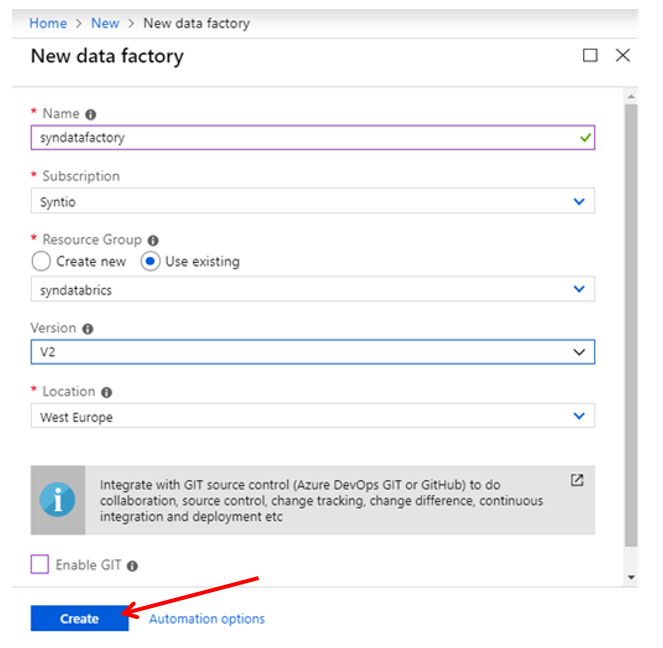
Task: Select the Create new radio button
Action: click(x=41, y=261)
